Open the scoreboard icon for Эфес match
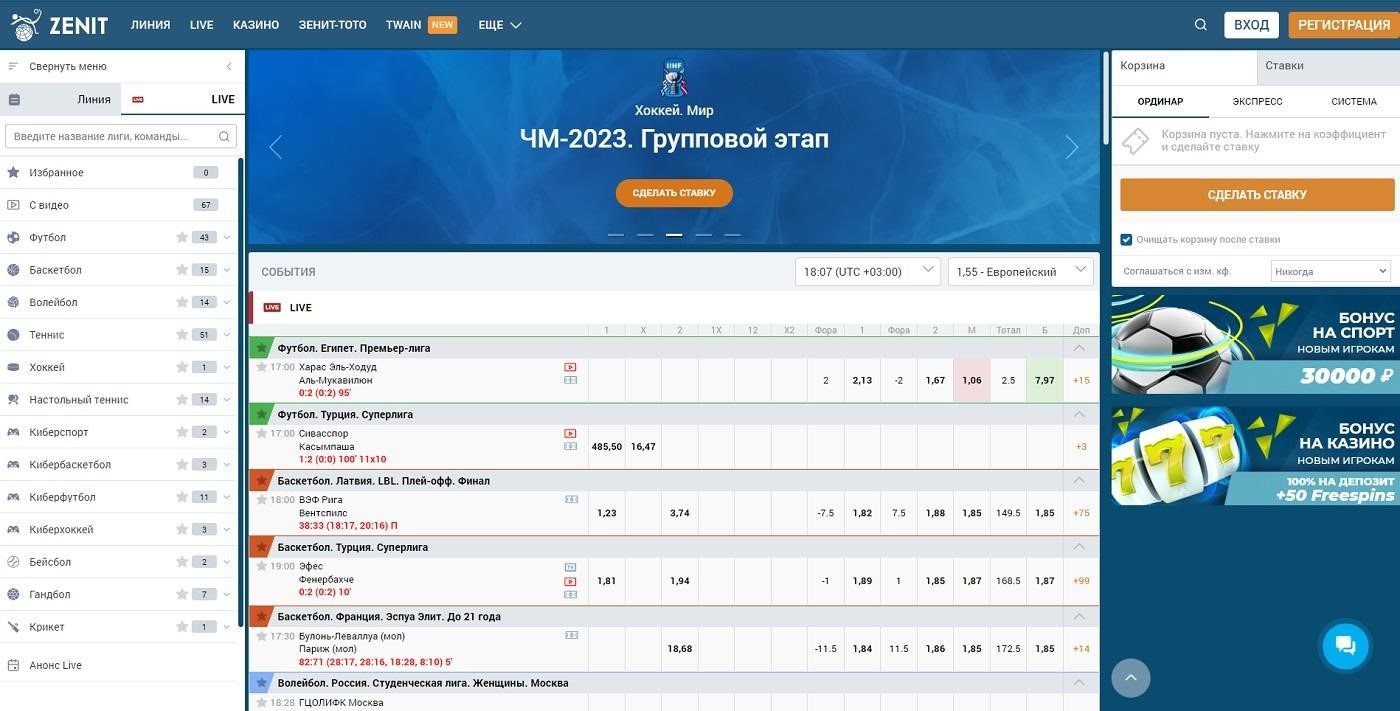 570,594
